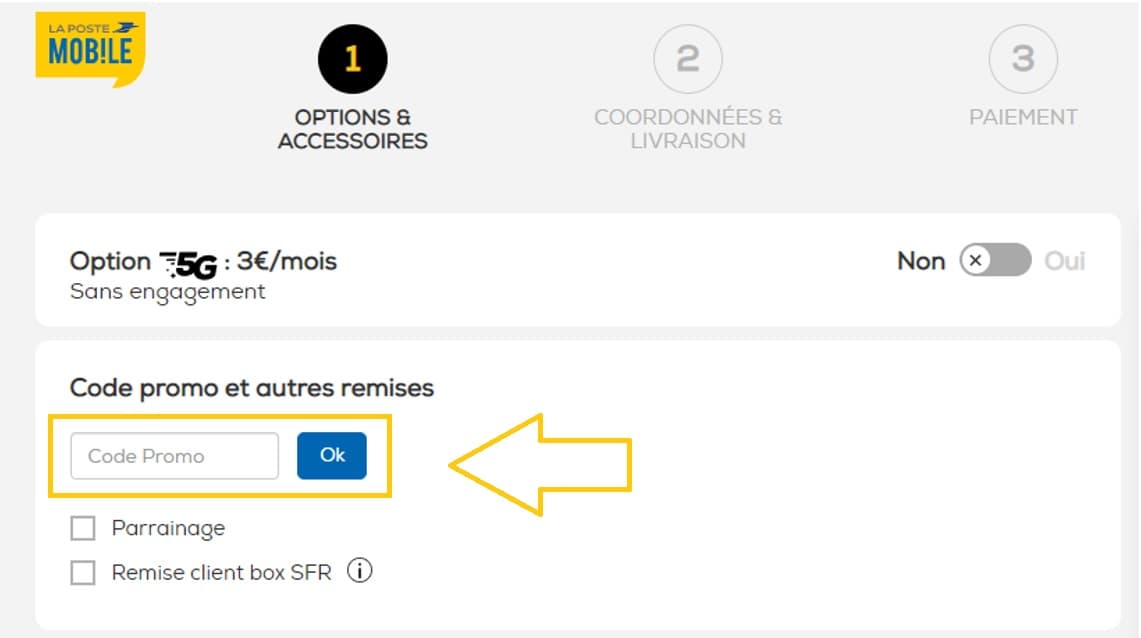The width and height of the screenshot is (1141, 638).
Task: Open the Options & Accessoires step
Action: point(352,128)
